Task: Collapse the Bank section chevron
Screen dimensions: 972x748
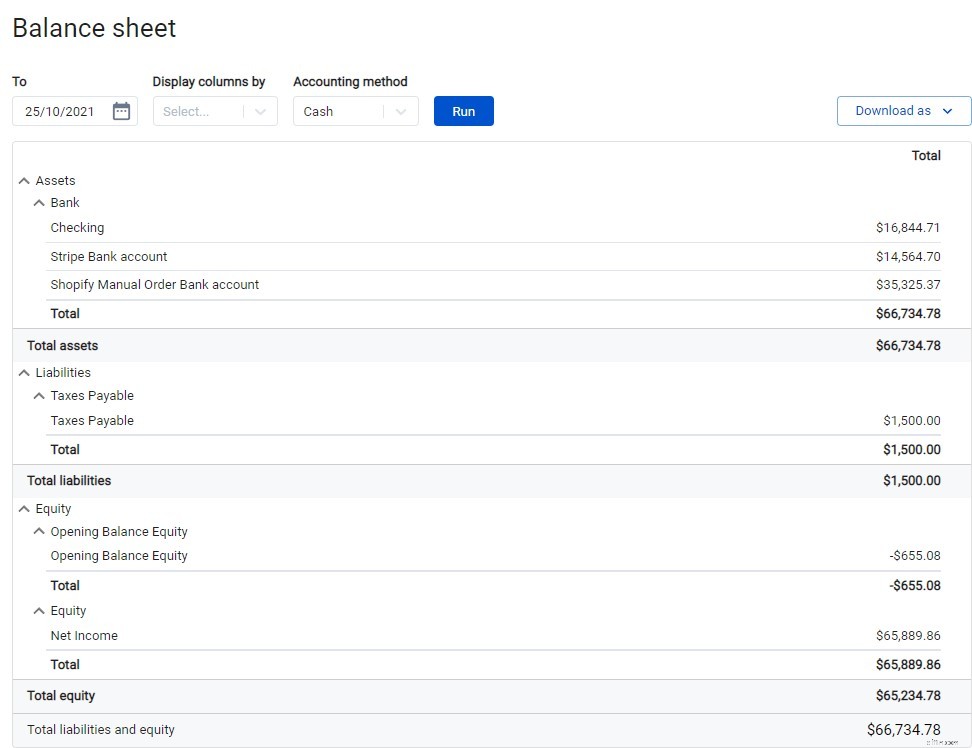Action: coord(38,202)
